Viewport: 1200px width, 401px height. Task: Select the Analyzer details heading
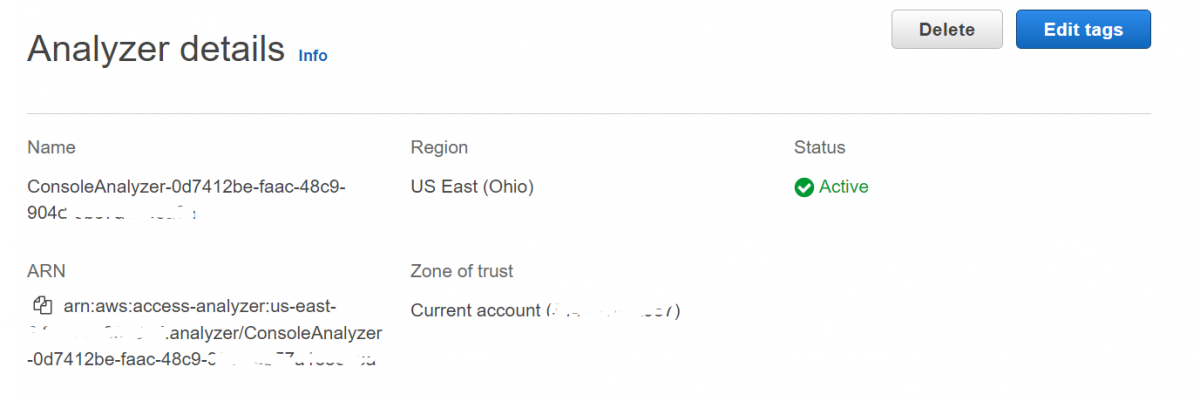(x=156, y=49)
